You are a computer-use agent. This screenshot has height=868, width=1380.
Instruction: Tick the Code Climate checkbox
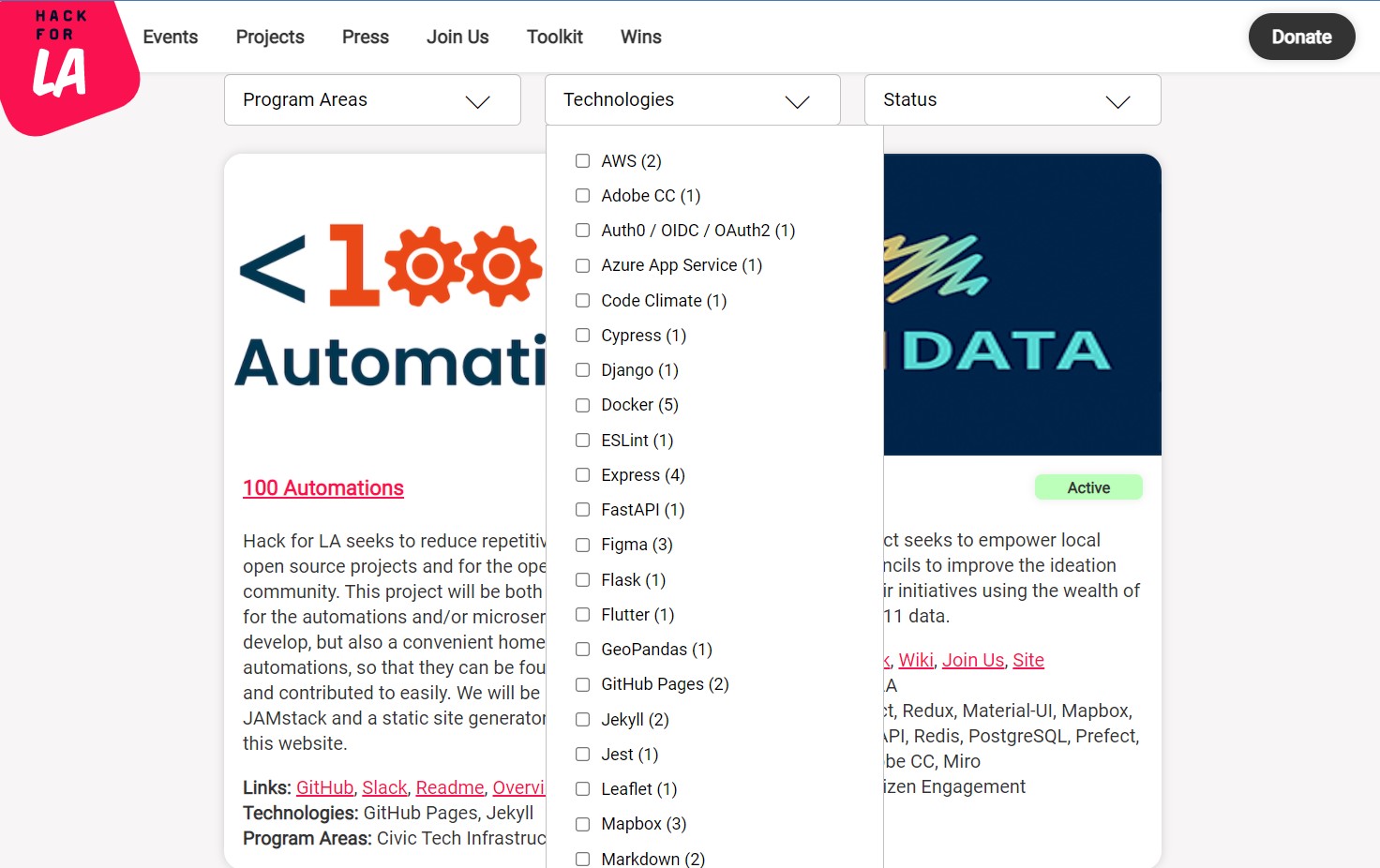(x=582, y=301)
